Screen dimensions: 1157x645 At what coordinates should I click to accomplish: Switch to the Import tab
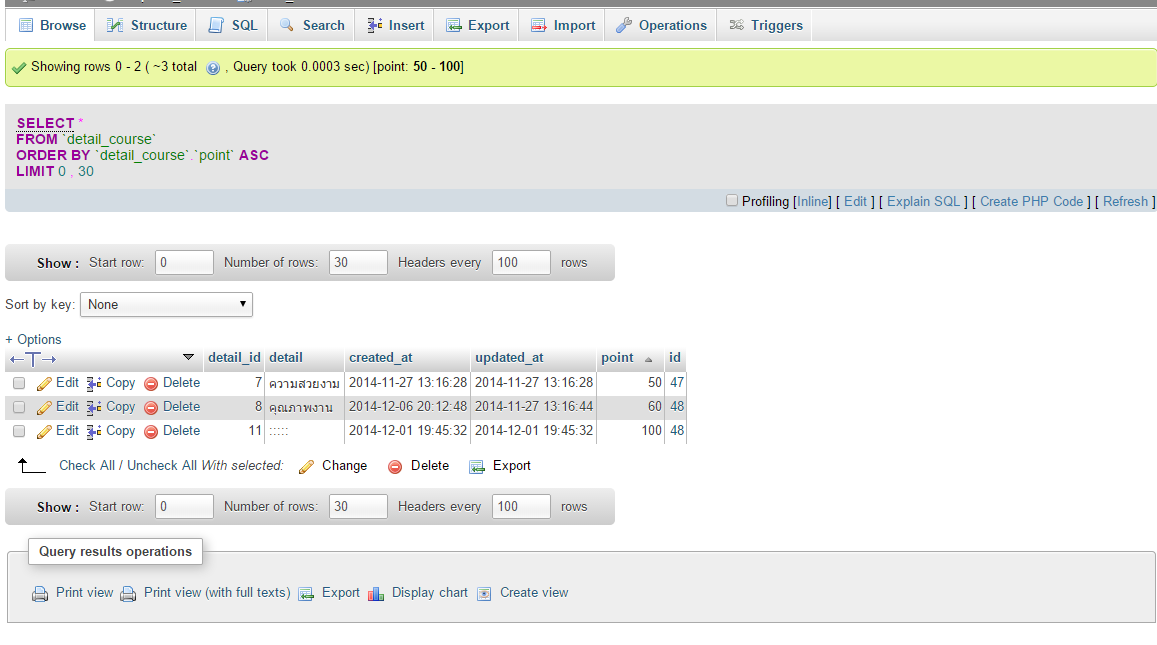coord(563,25)
